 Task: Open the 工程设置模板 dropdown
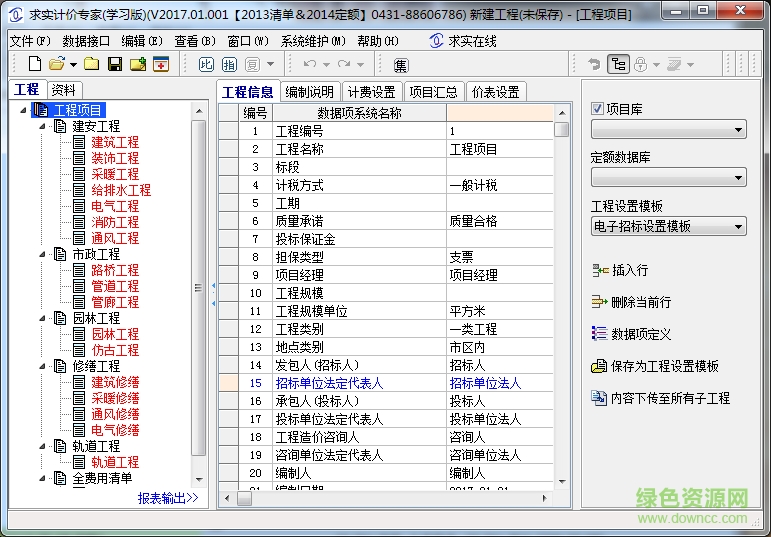point(669,227)
